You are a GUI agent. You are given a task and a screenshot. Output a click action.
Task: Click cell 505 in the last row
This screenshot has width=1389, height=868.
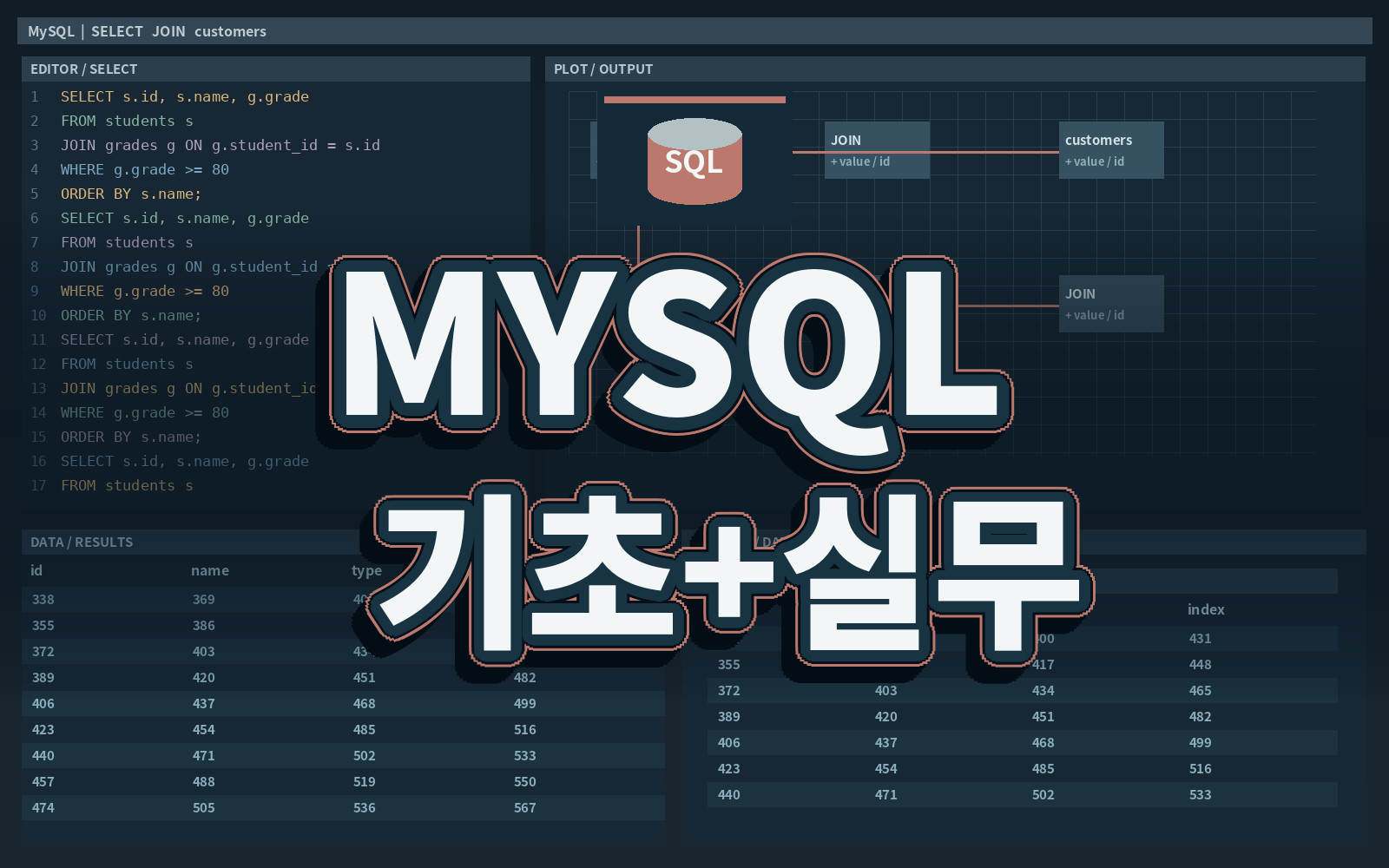204,807
